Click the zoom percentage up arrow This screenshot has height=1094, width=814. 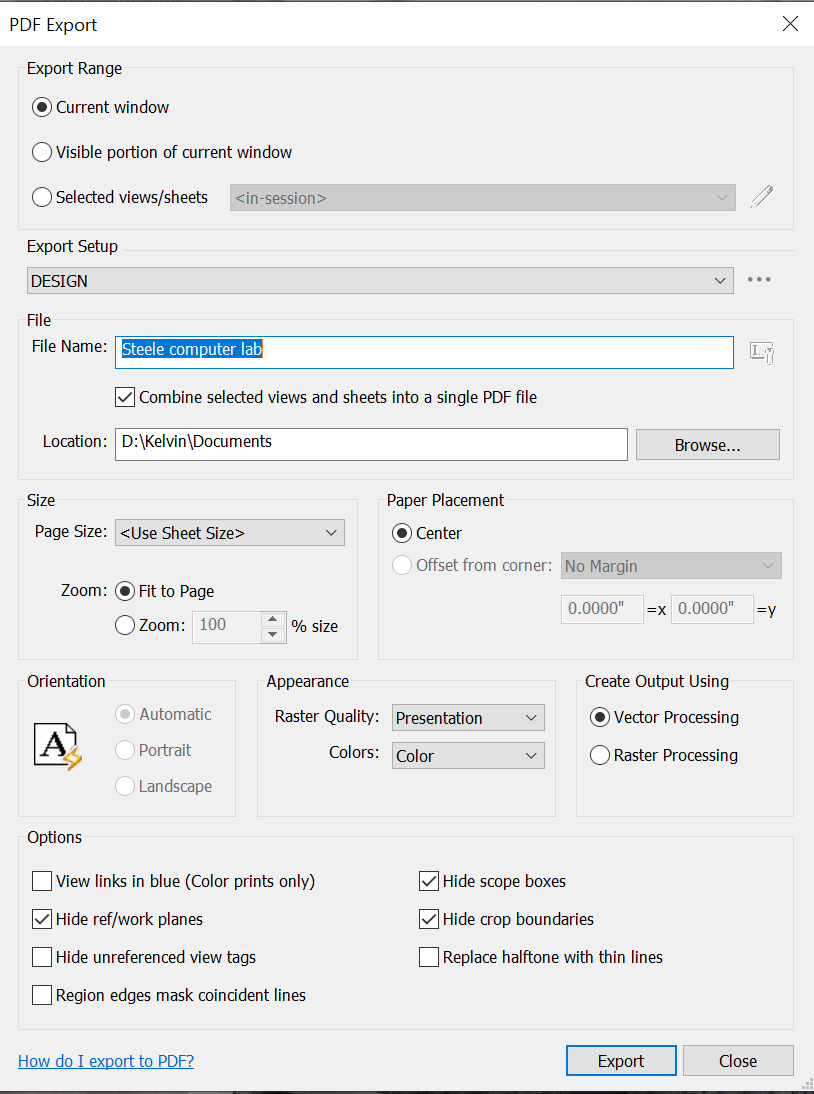click(x=272, y=620)
